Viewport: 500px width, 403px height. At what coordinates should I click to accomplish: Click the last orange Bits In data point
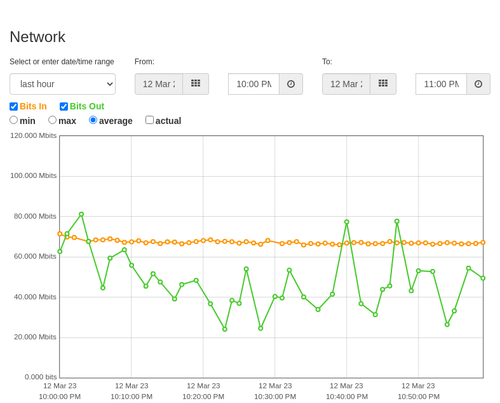(x=483, y=243)
